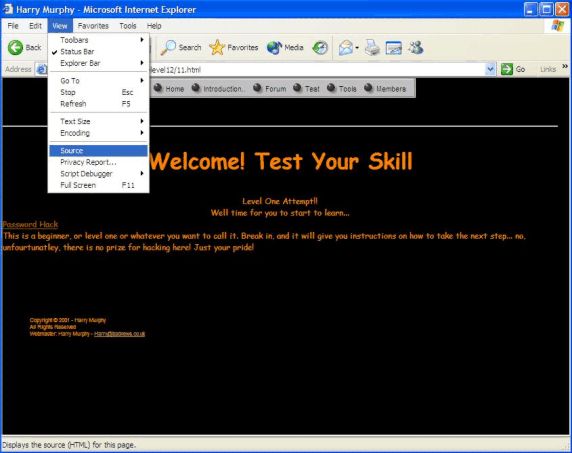Minimize the Internet Explorer window
The width and height of the screenshot is (572, 453).
click(x=530, y=9)
